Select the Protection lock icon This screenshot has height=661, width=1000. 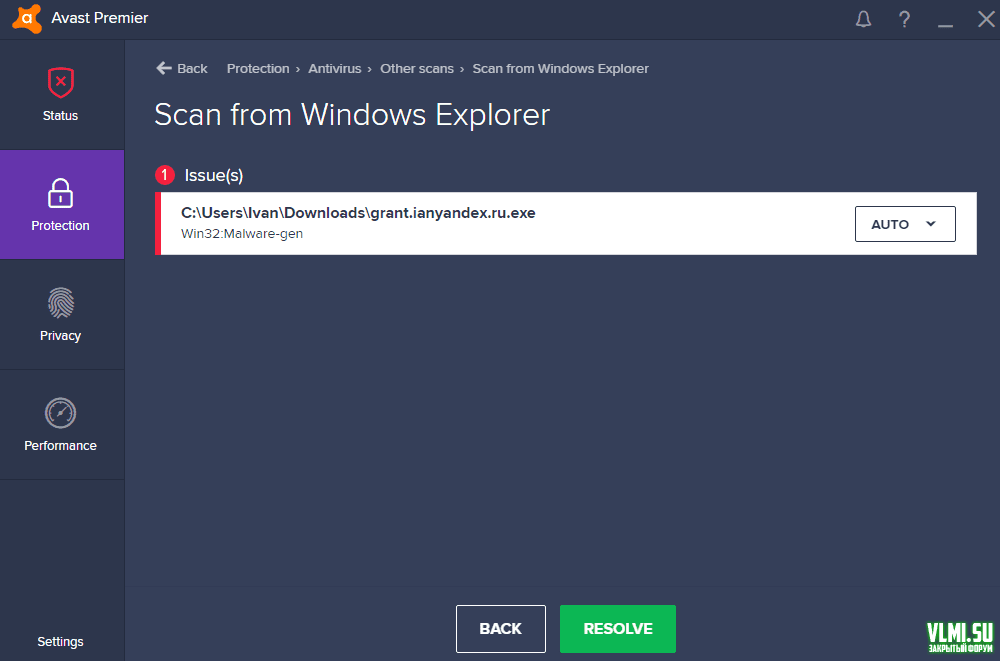(61, 193)
